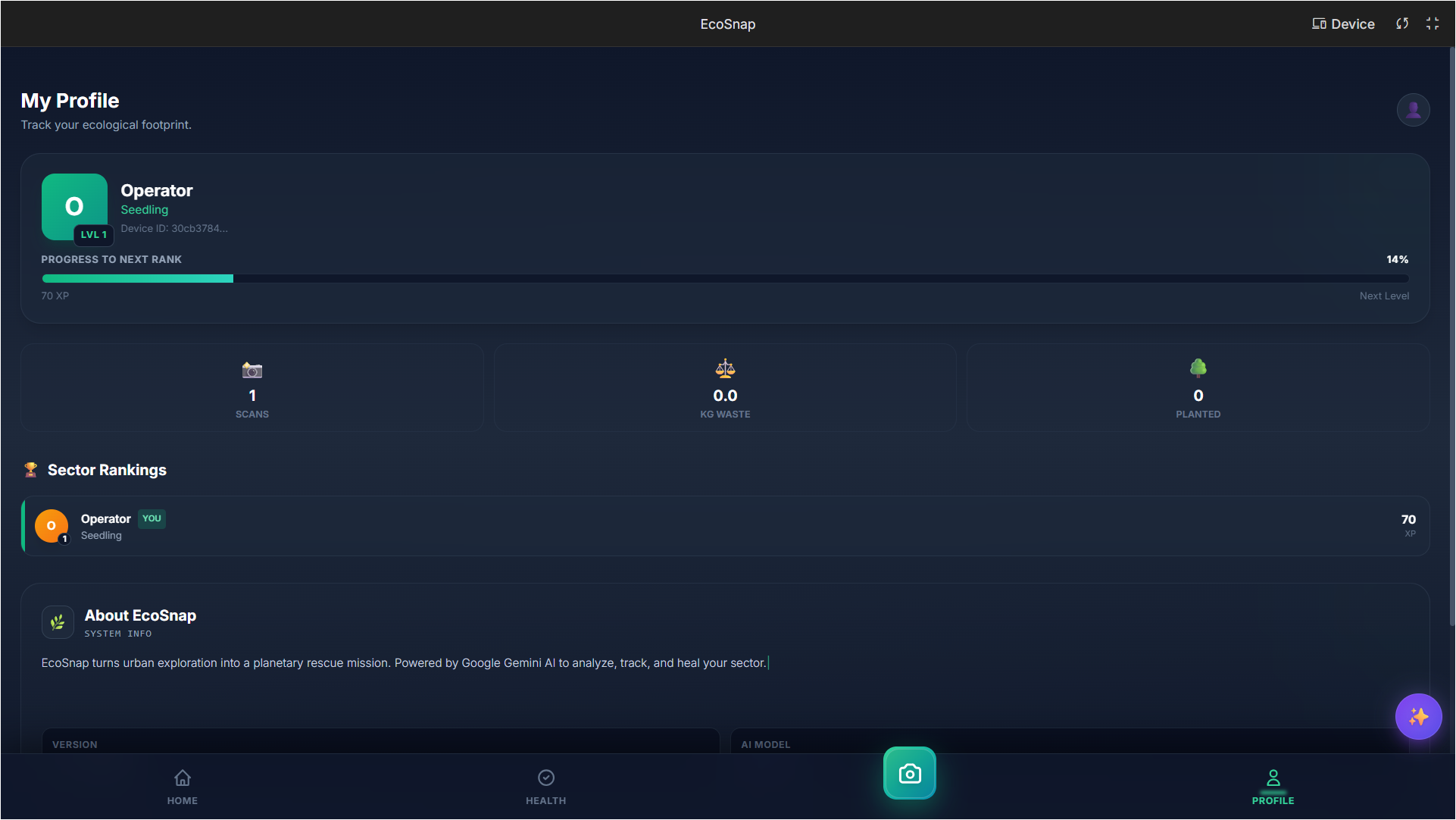This screenshot has width=1456, height=820.
Task: Click the Next Level label
Action: point(1383,296)
